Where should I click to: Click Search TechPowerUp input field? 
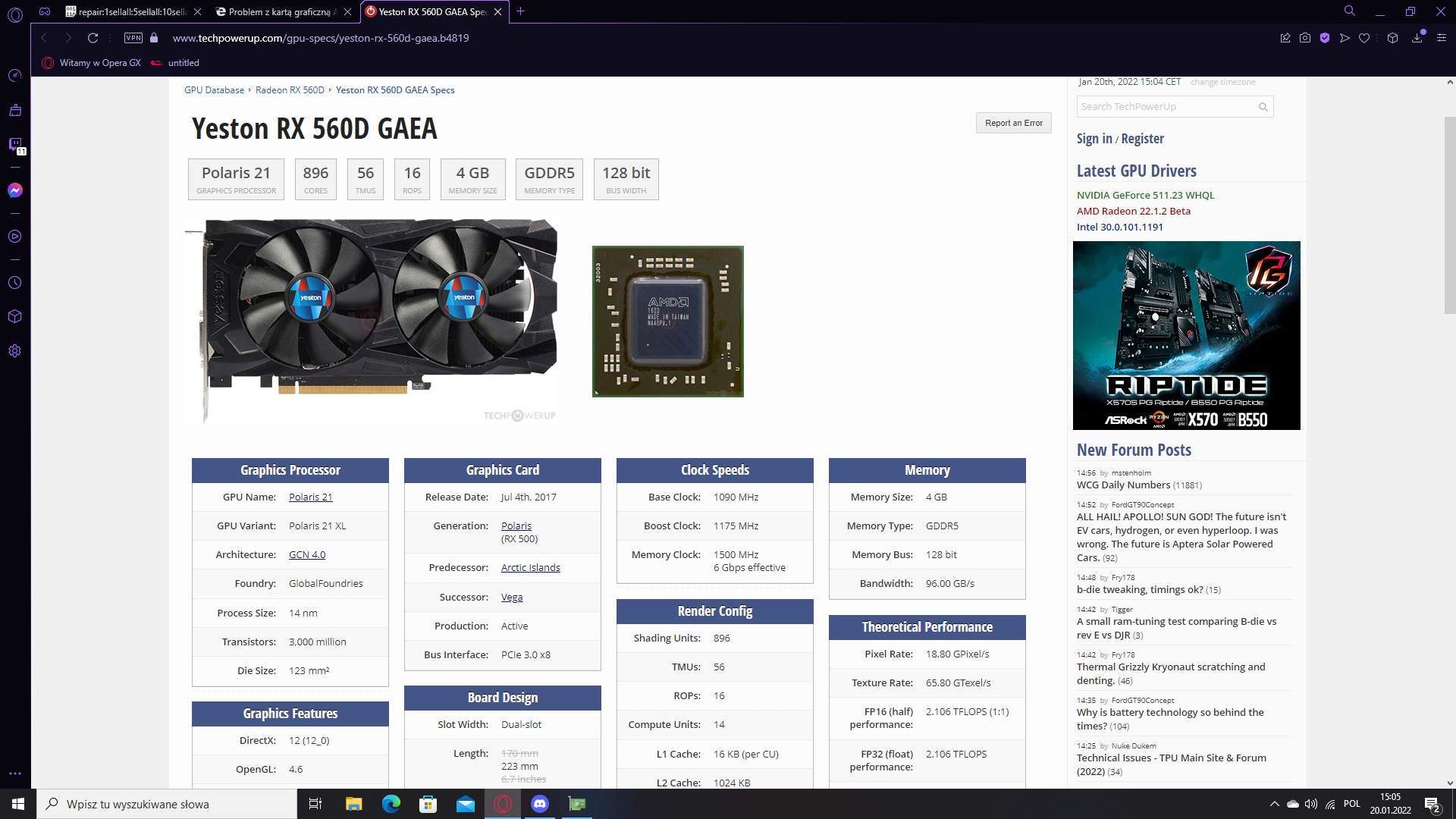1166,107
